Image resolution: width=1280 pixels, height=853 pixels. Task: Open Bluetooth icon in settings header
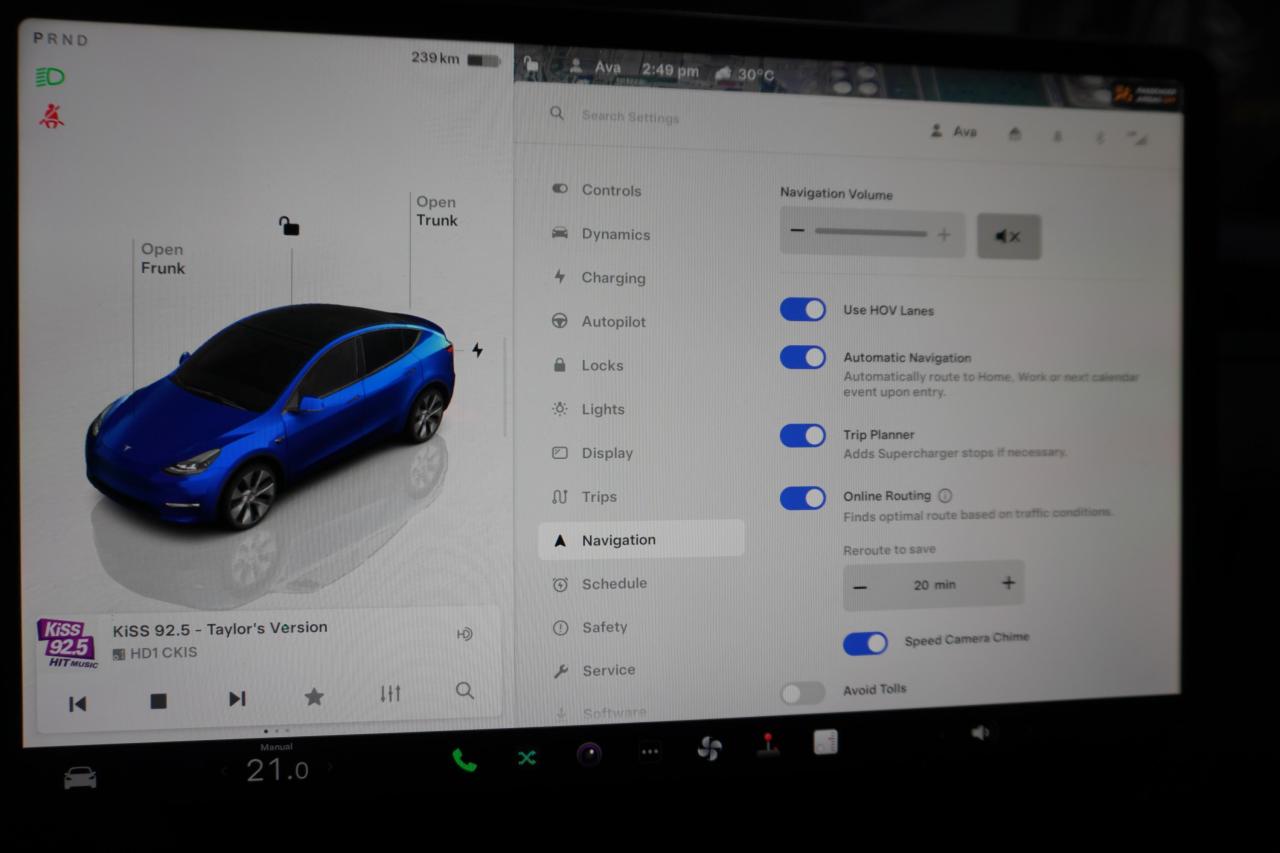[x=1099, y=137]
